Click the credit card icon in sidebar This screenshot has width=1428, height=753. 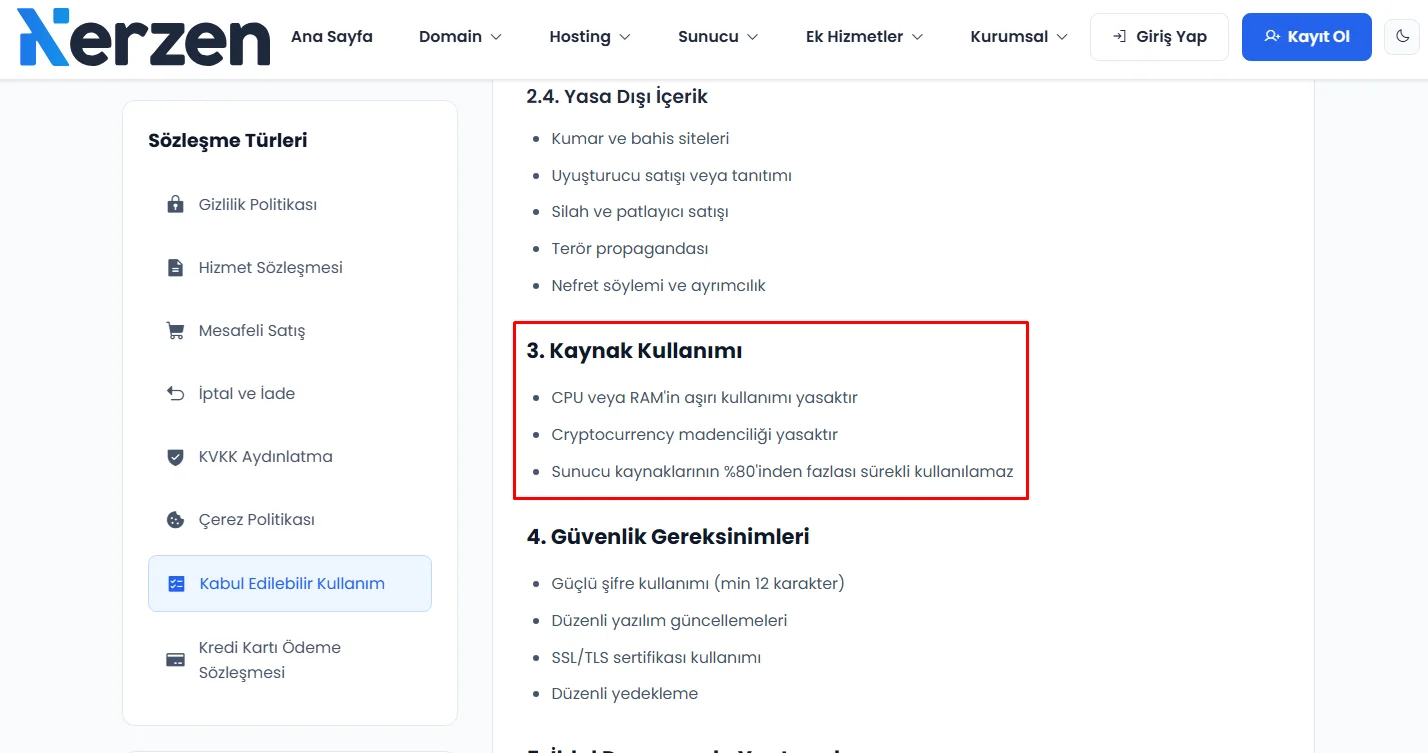pyautogui.click(x=176, y=660)
